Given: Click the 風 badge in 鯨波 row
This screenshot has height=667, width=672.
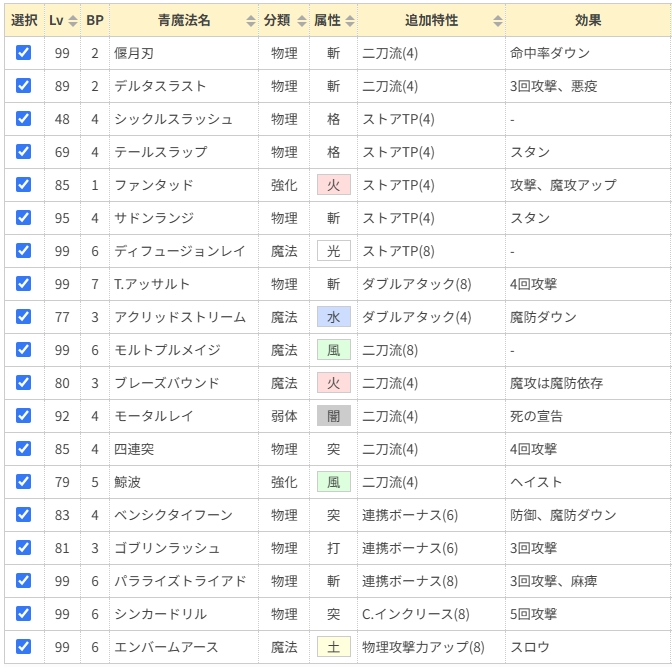Looking at the screenshot, I should click(x=333, y=482).
